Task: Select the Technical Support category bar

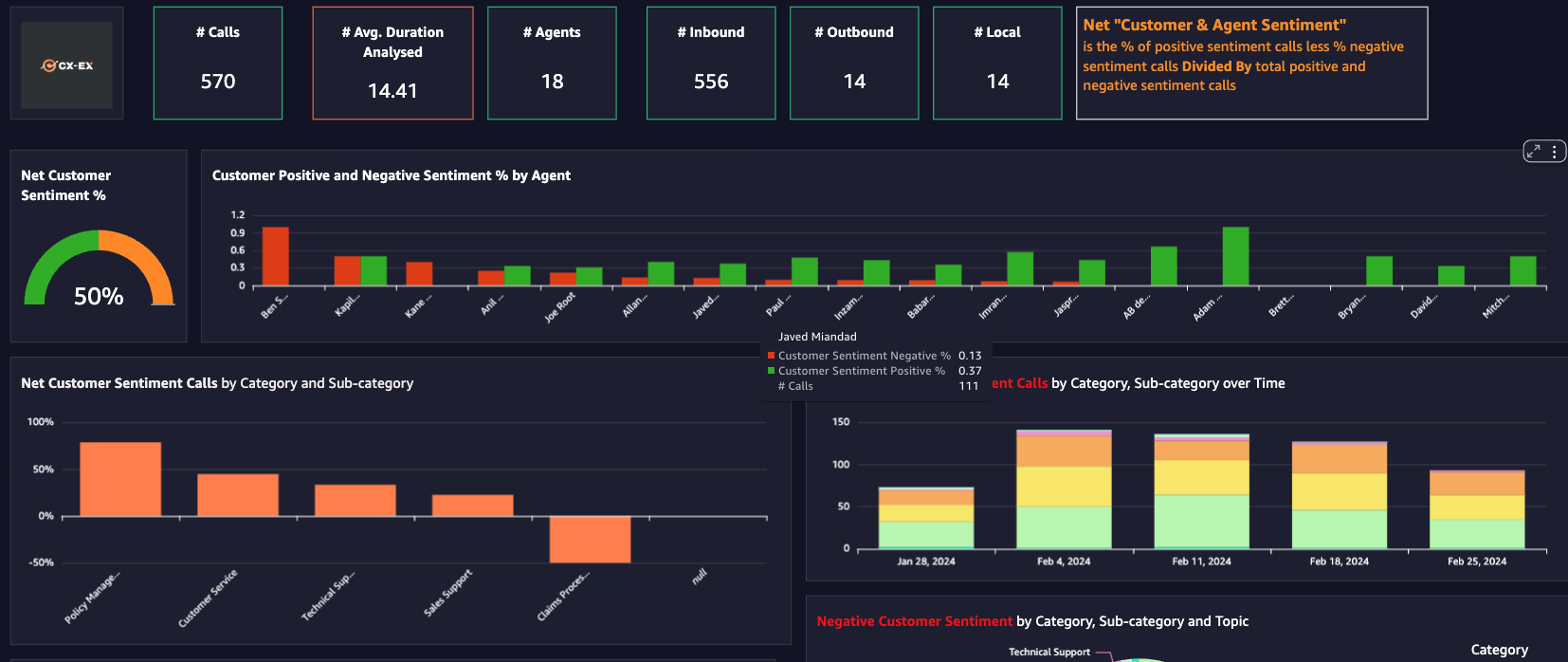Action: (x=356, y=500)
